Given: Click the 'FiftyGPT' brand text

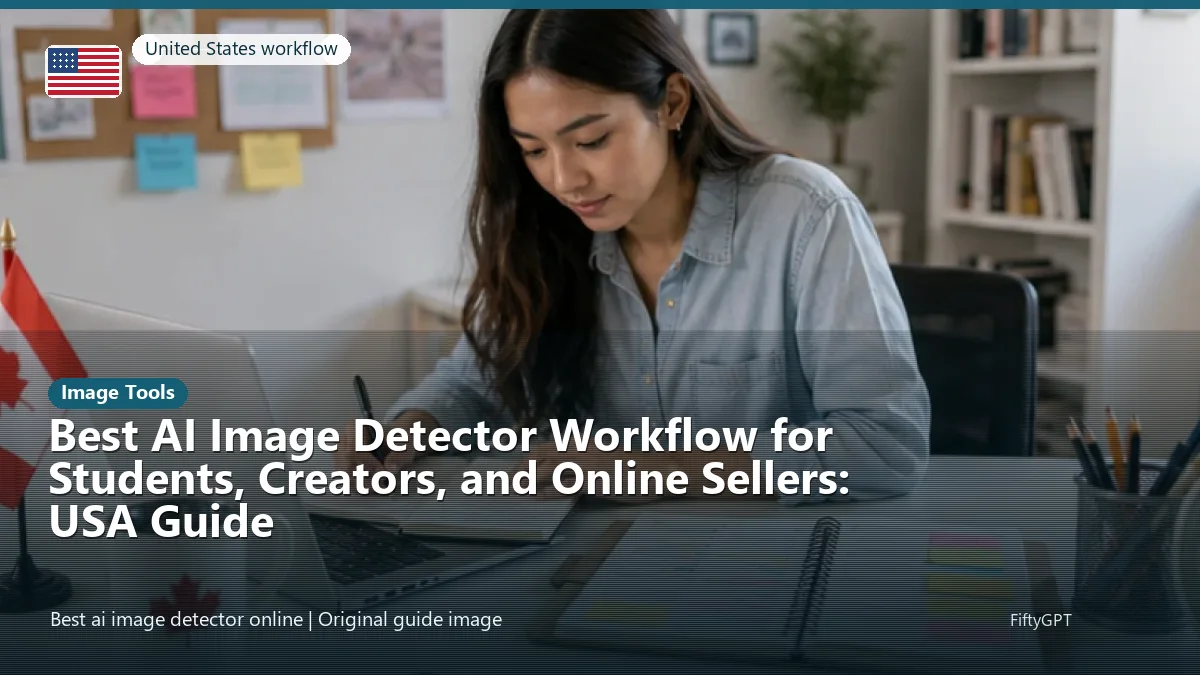Looking at the screenshot, I should (x=1040, y=620).
